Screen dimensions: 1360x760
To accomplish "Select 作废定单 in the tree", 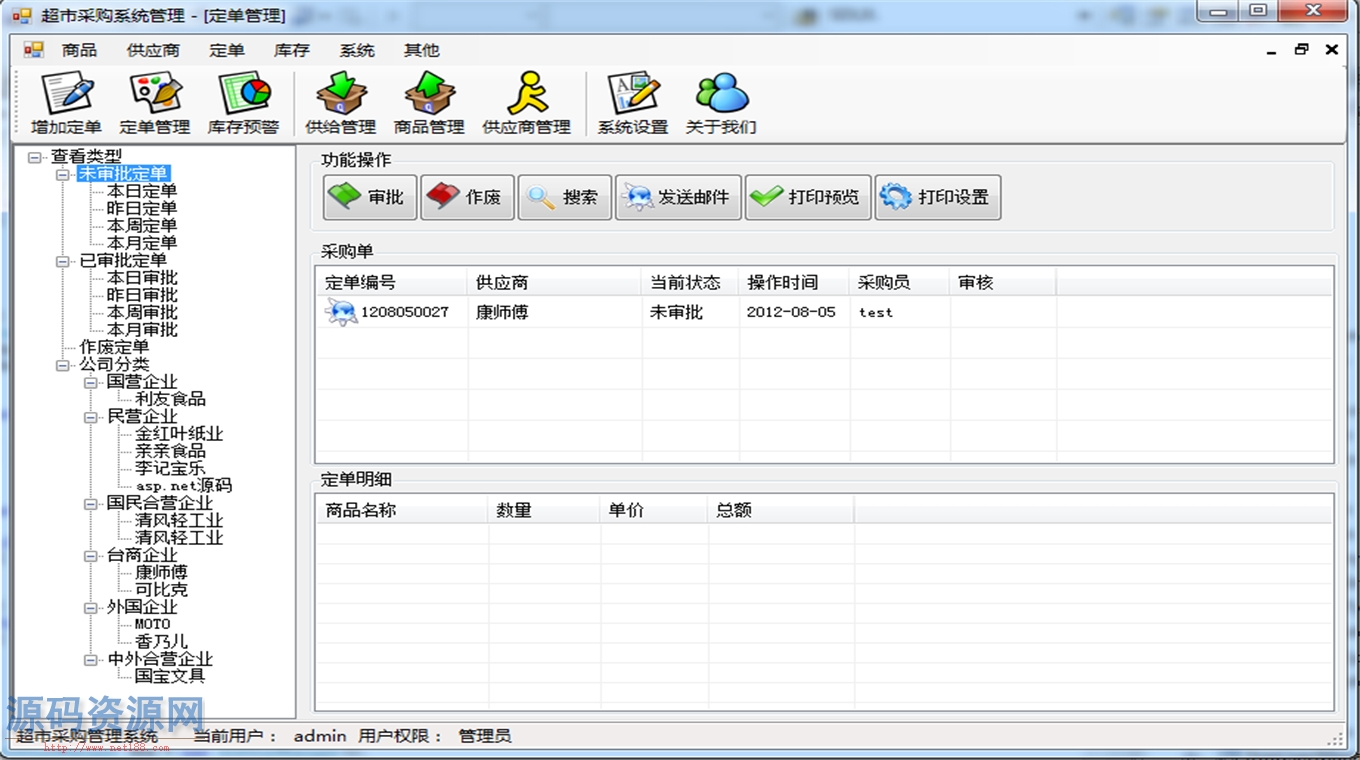I will point(114,347).
